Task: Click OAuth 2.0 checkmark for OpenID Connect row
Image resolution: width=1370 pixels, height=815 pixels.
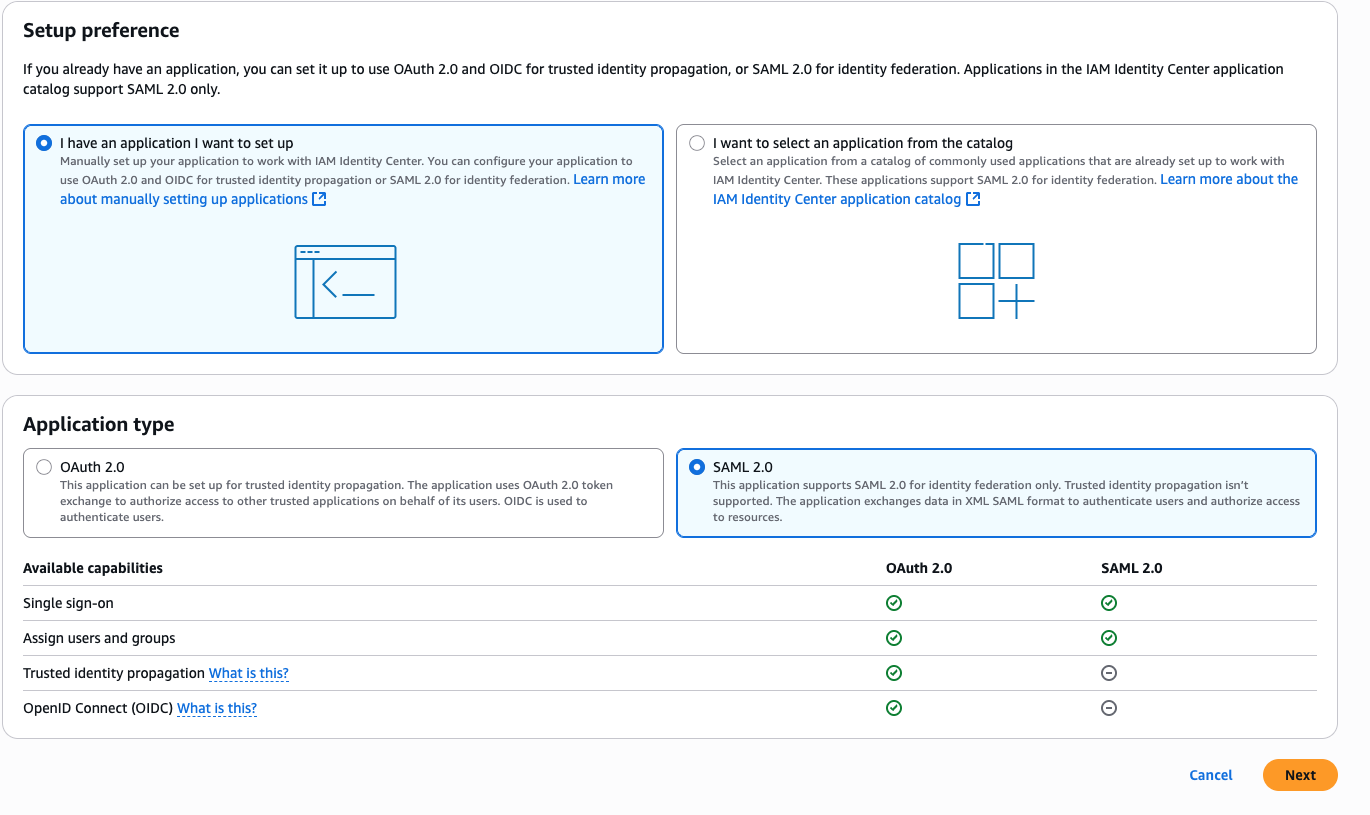Action: coord(894,708)
